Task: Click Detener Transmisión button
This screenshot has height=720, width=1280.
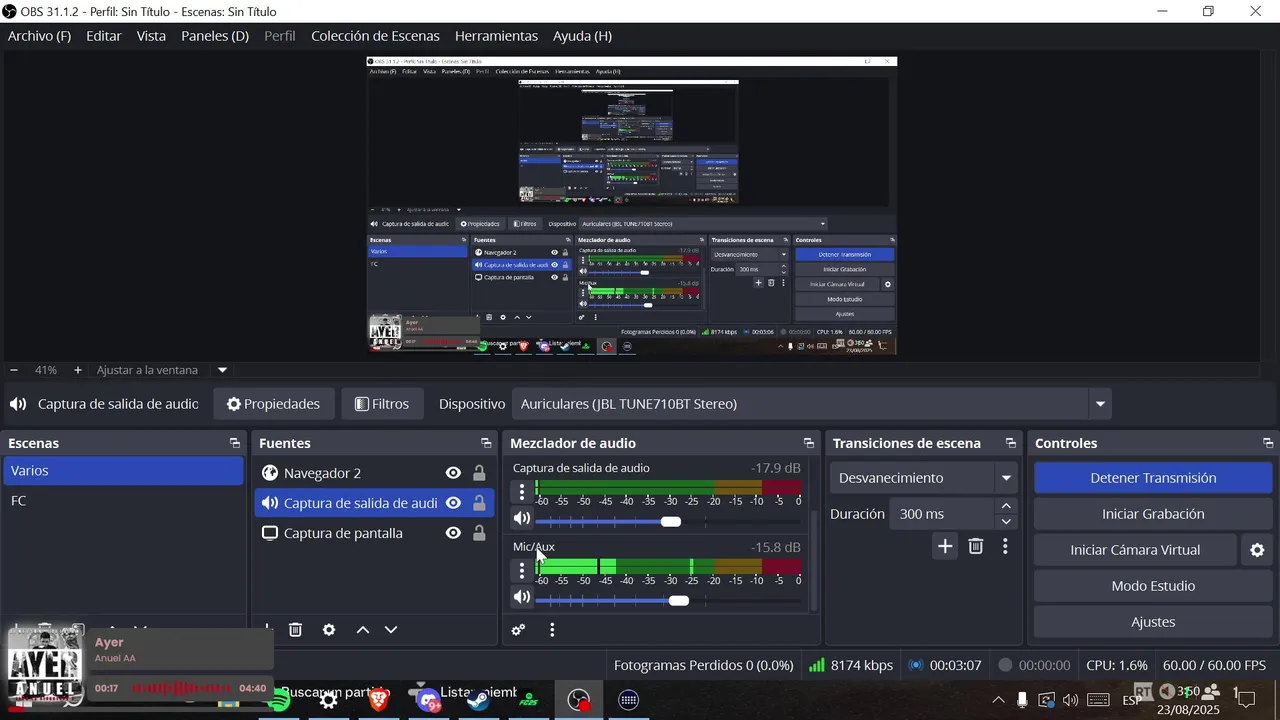Action: tap(1153, 478)
